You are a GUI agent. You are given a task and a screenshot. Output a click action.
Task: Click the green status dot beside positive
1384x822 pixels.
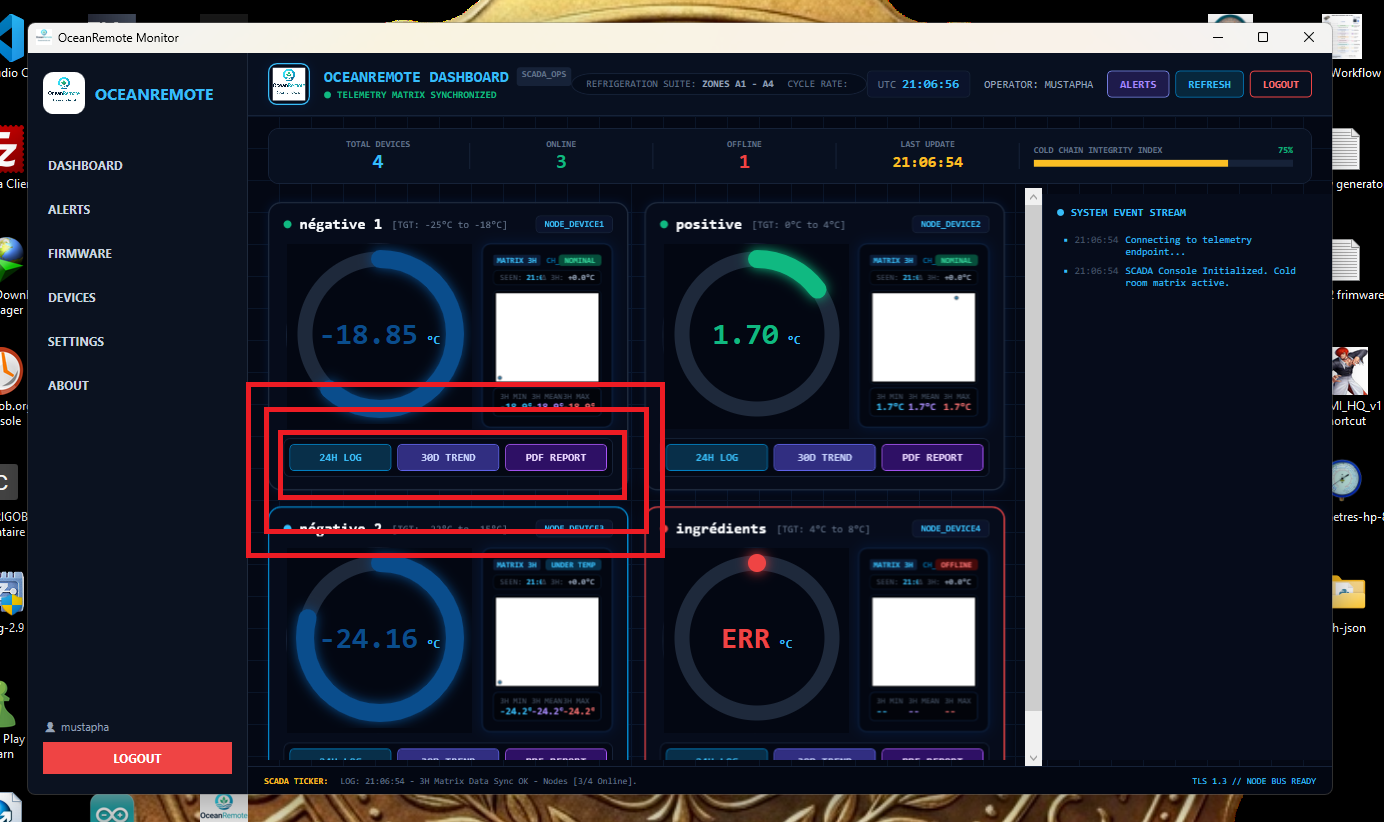665,225
